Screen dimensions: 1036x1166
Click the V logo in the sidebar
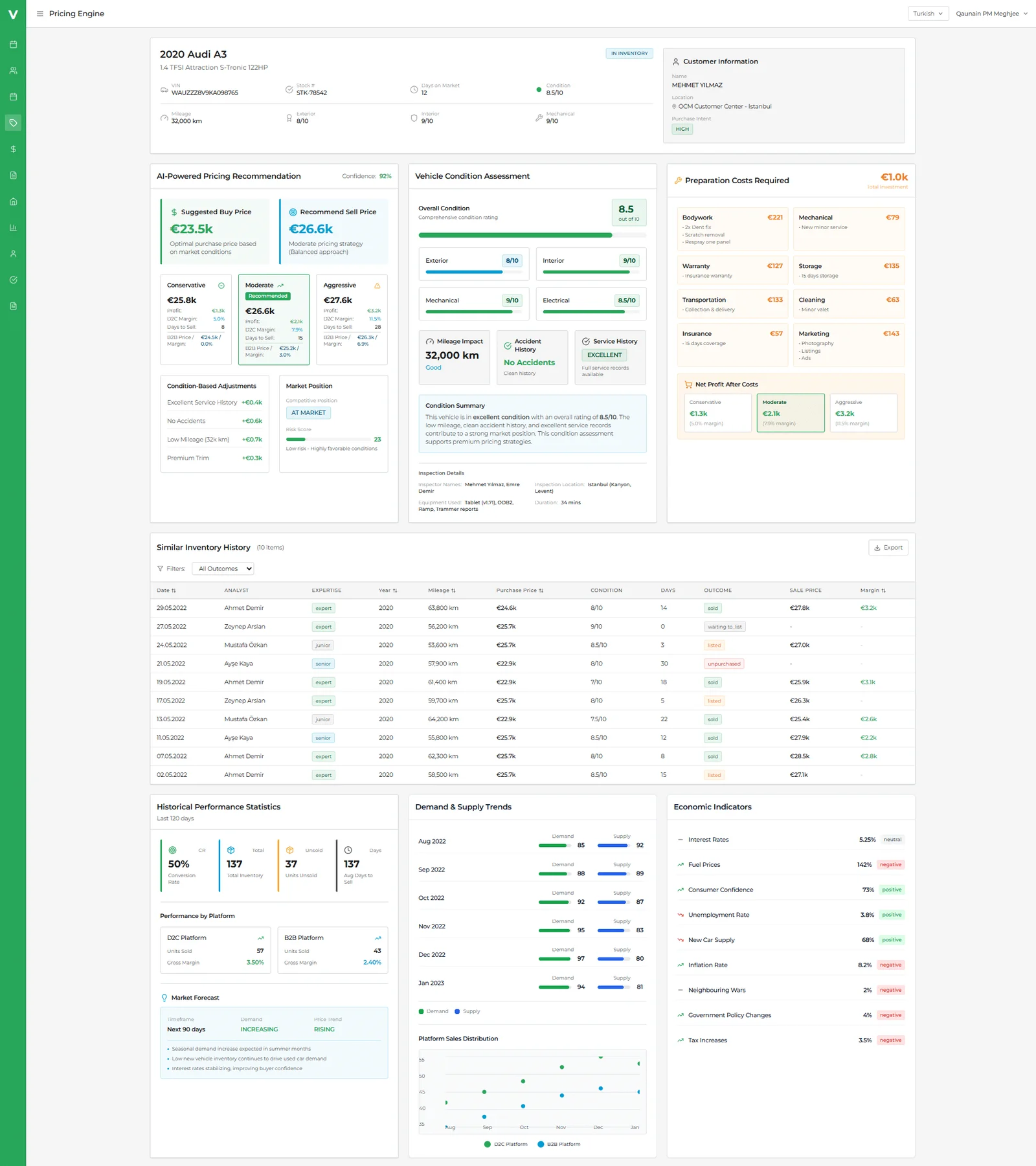tap(13, 14)
